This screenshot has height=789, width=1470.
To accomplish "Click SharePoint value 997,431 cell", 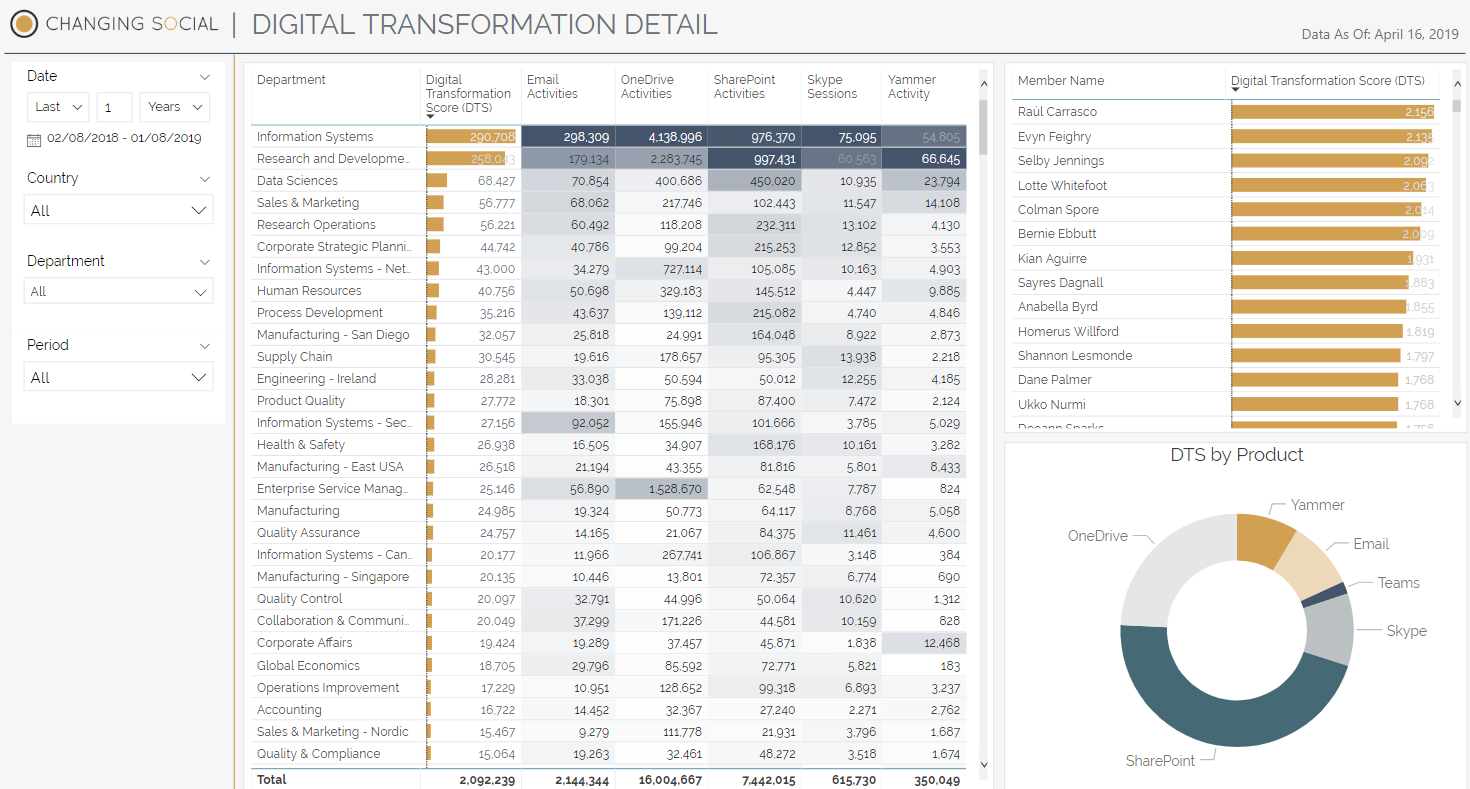I will [x=755, y=159].
